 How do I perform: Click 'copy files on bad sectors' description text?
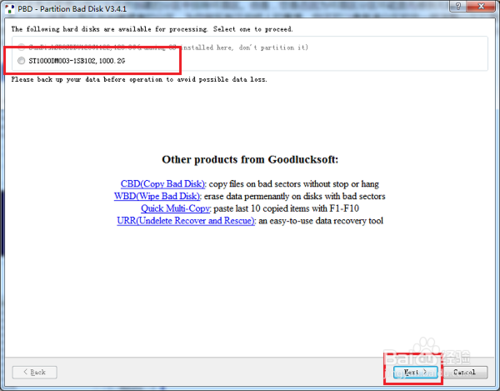[x=294, y=184]
